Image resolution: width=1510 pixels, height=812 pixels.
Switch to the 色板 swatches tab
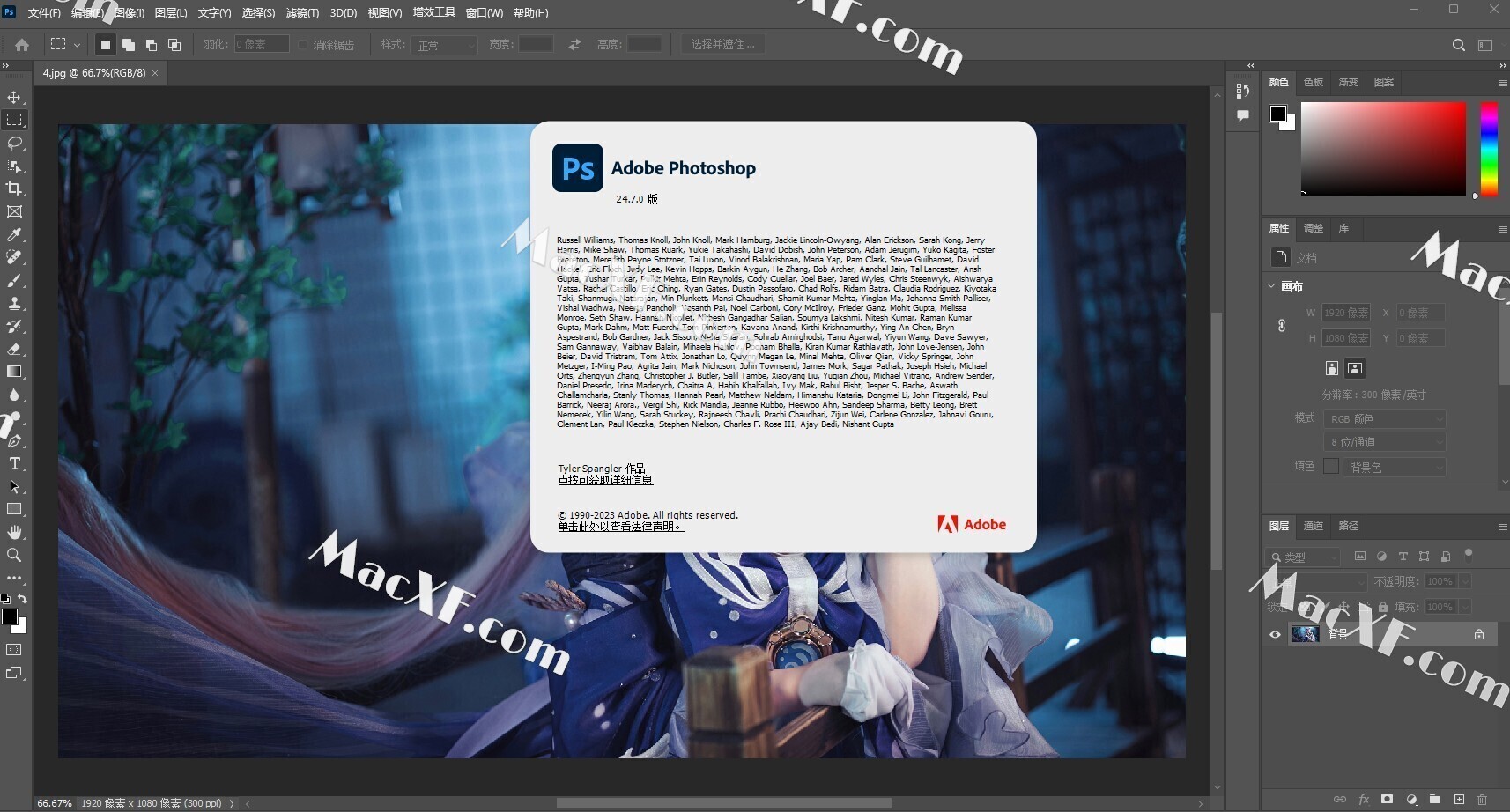point(1314,82)
